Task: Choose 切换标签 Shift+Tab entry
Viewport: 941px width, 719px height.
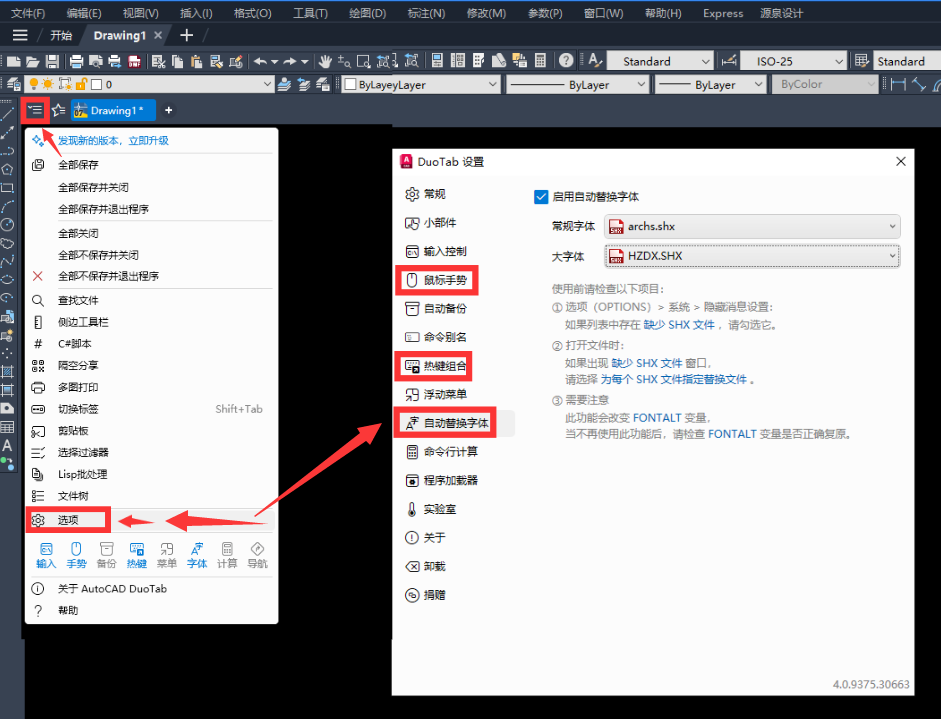Action: 151,409
